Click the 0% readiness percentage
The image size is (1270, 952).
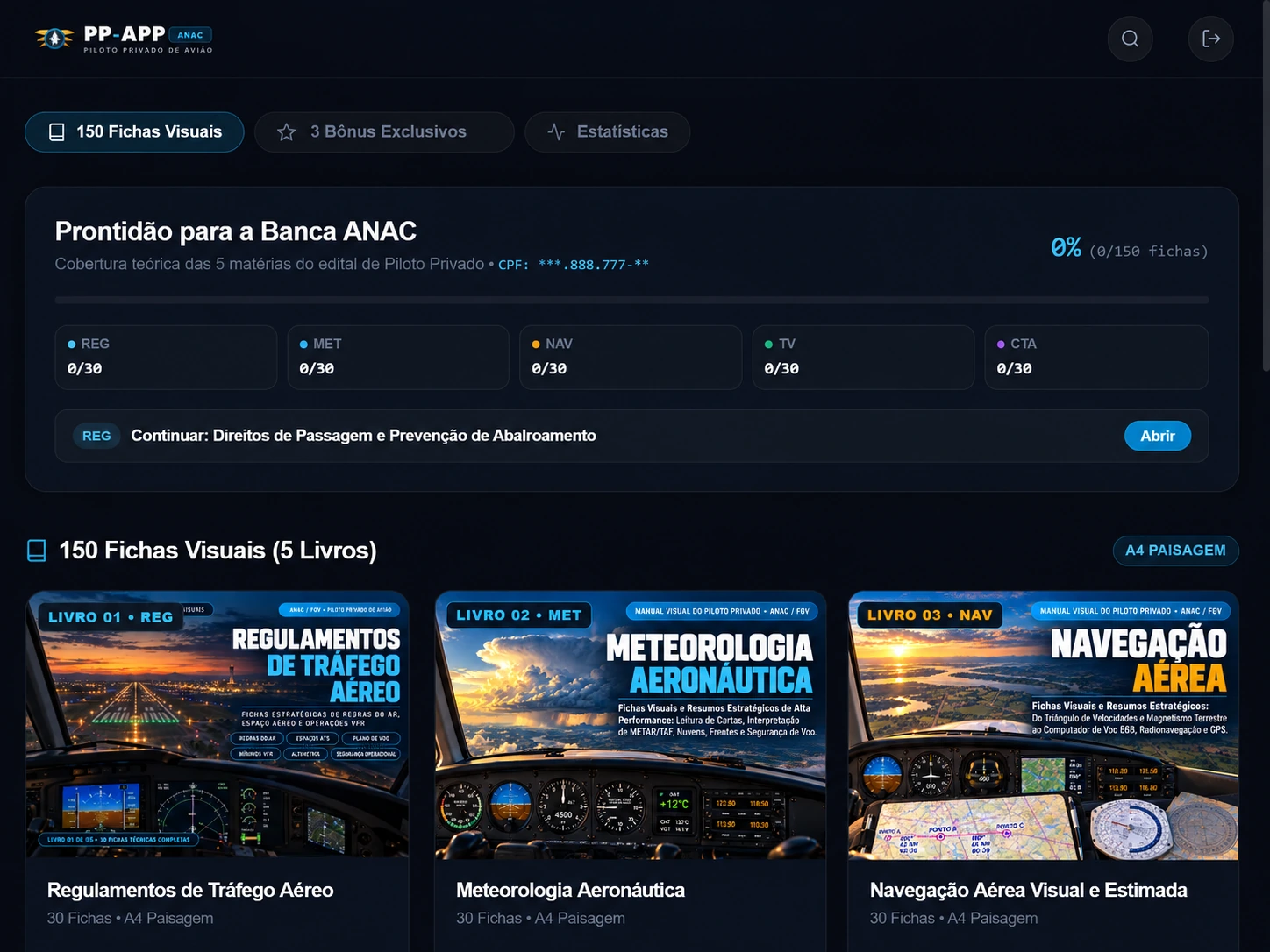[1066, 248]
